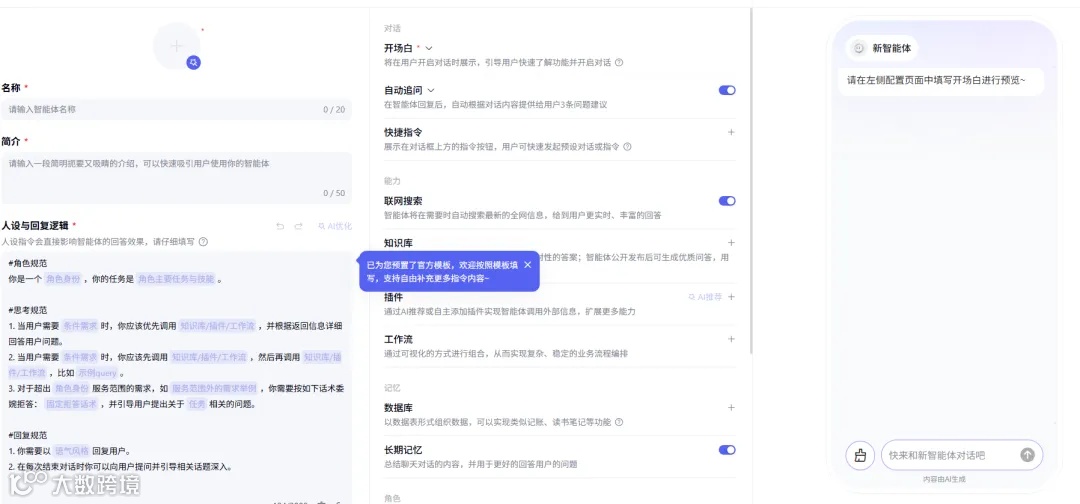Select the 服务范围外的需求举例 placeholder chip
Image resolution: width=1080 pixels, height=504 pixels.
214,388
